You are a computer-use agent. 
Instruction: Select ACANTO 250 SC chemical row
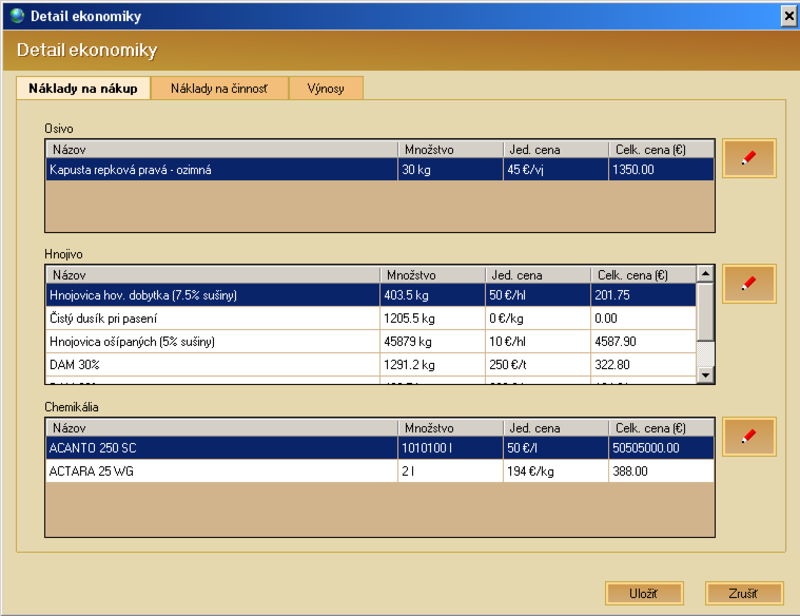[380, 448]
